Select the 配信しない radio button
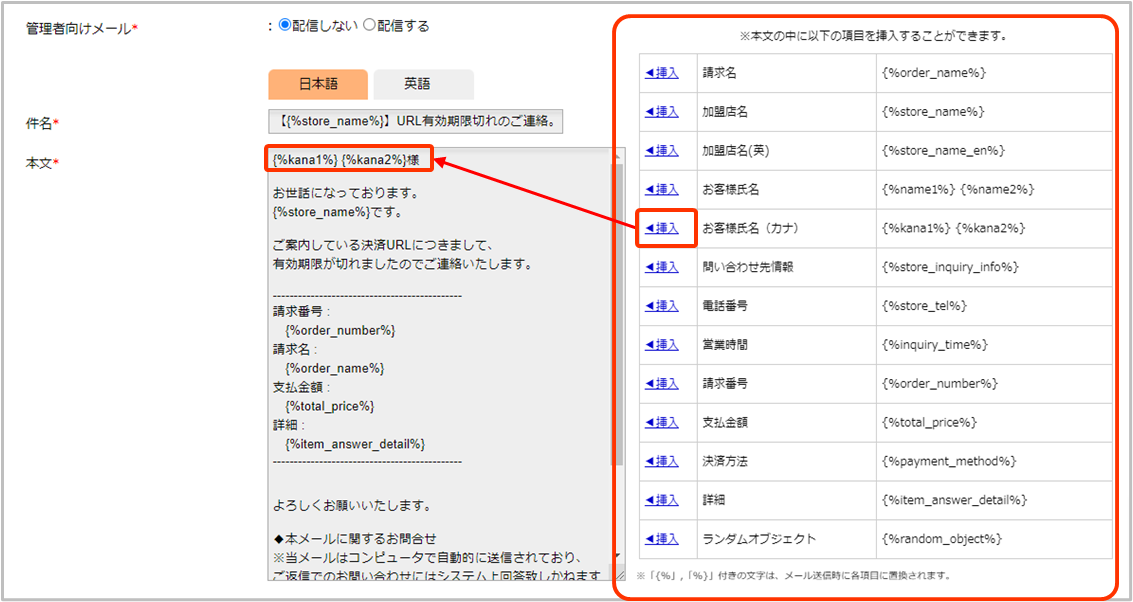 [284, 26]
